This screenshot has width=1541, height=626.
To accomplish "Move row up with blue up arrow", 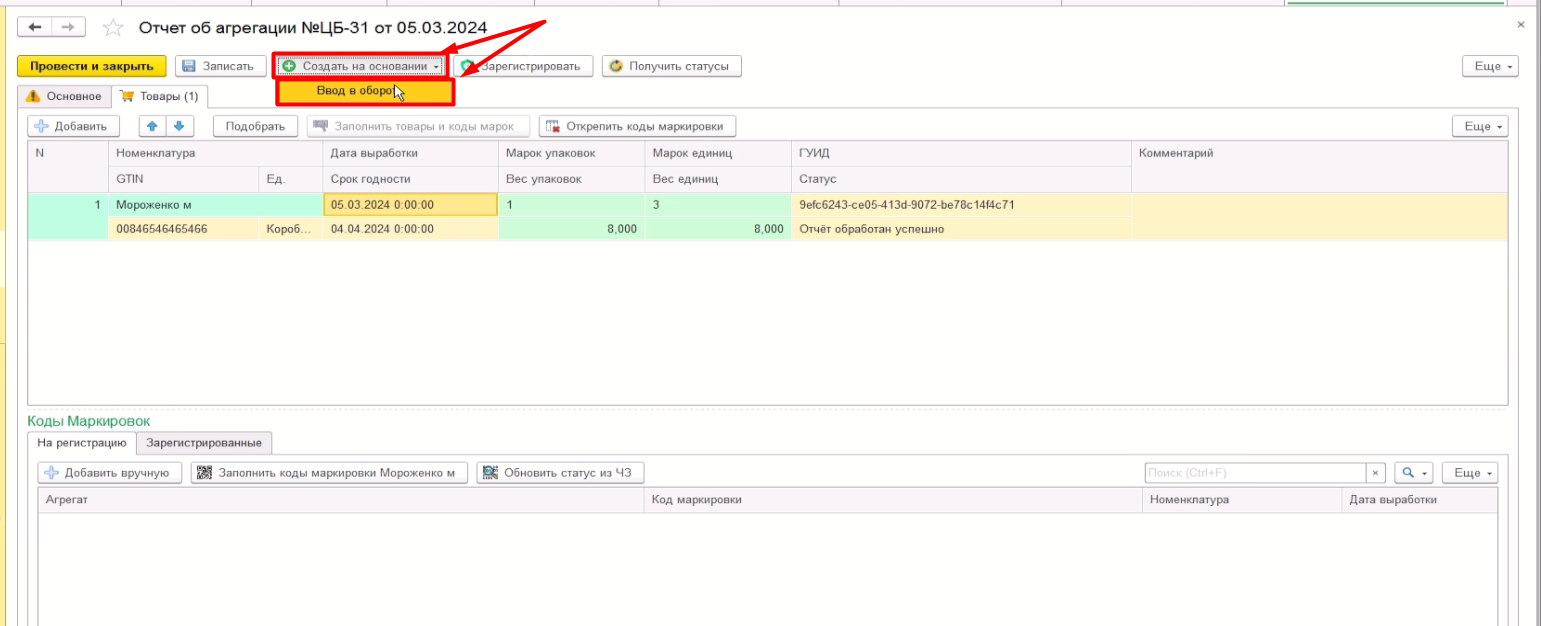I will coord(153,126).
